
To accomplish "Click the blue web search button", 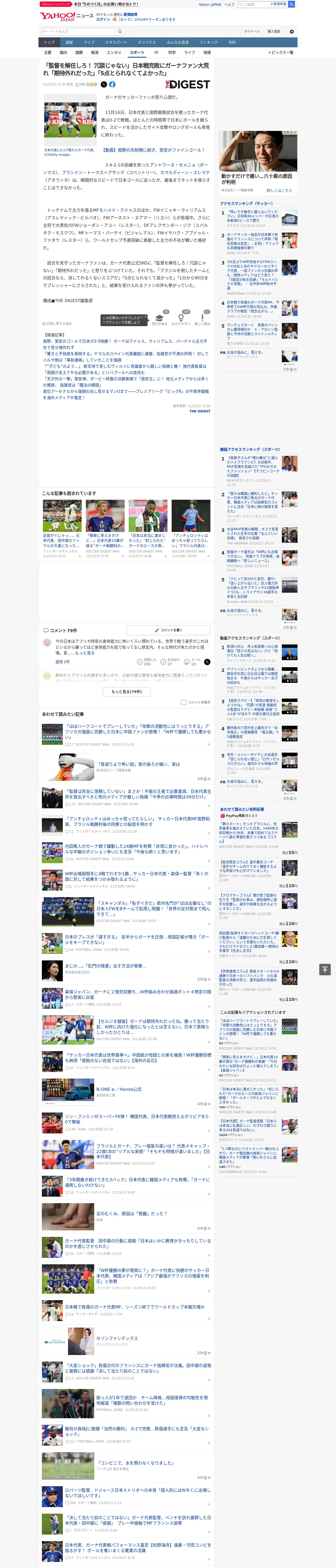I will pyautogui.click(x=292, y=4).
